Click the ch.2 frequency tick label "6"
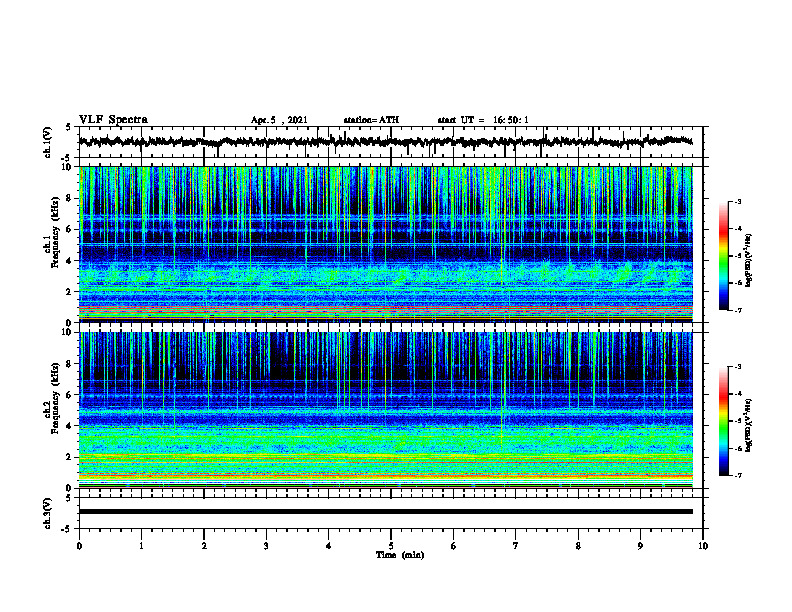 click(70, 395)
